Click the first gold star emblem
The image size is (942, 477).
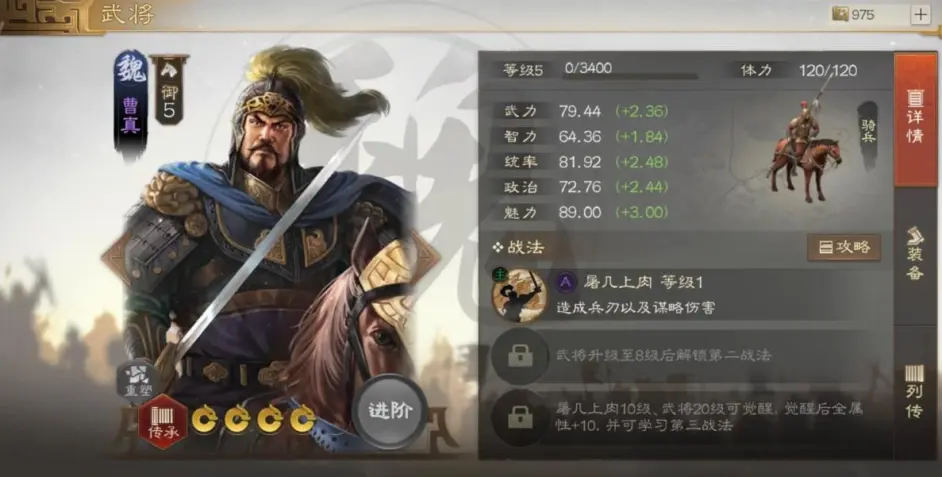[205, 419]
